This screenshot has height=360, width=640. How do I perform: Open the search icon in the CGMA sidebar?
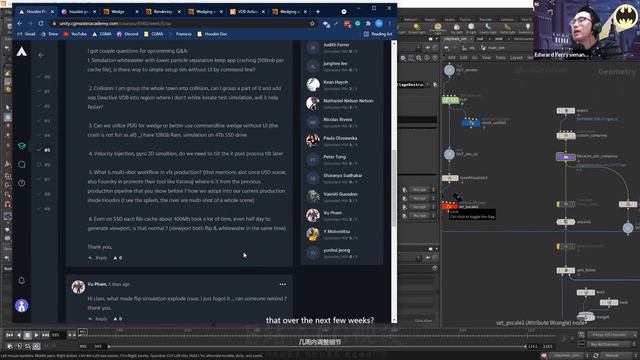tap(22, 164)
